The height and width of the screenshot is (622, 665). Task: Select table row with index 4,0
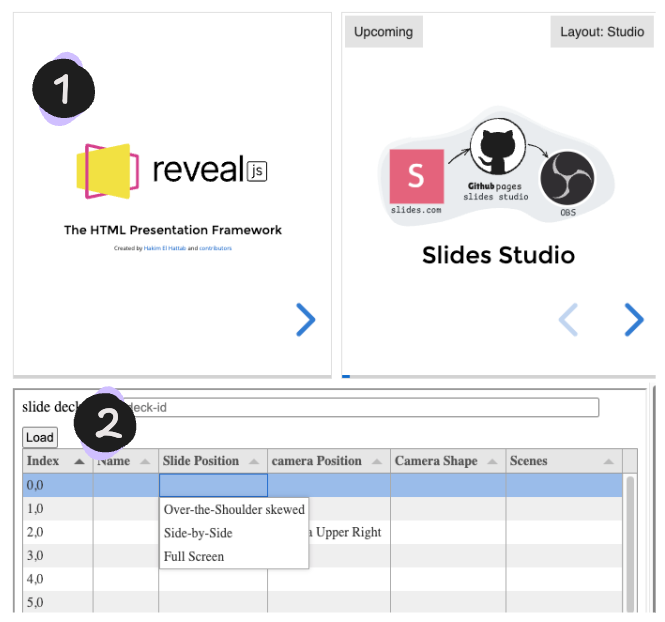point(322,579)
